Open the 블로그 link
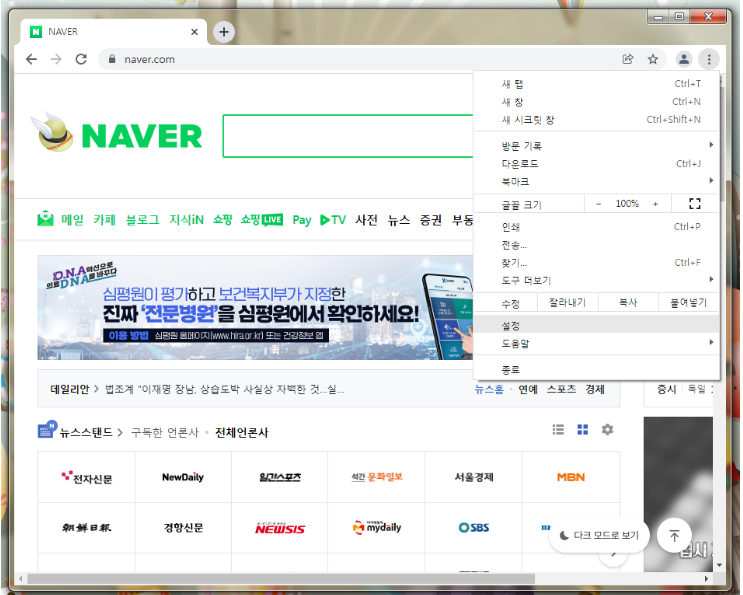 142,220
